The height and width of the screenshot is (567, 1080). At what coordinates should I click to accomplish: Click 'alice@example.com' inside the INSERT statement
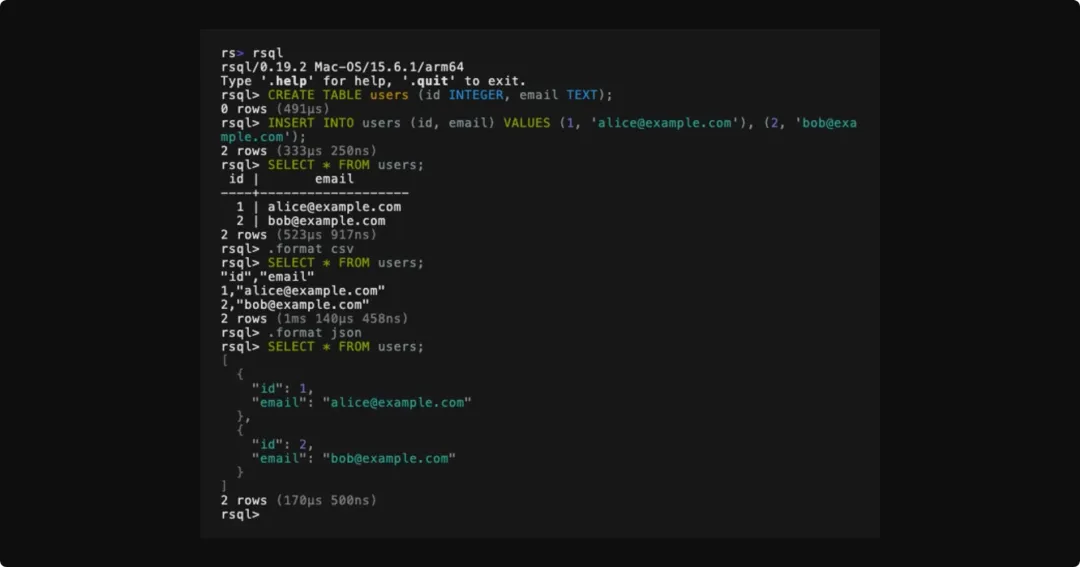[x=664, y=123]
